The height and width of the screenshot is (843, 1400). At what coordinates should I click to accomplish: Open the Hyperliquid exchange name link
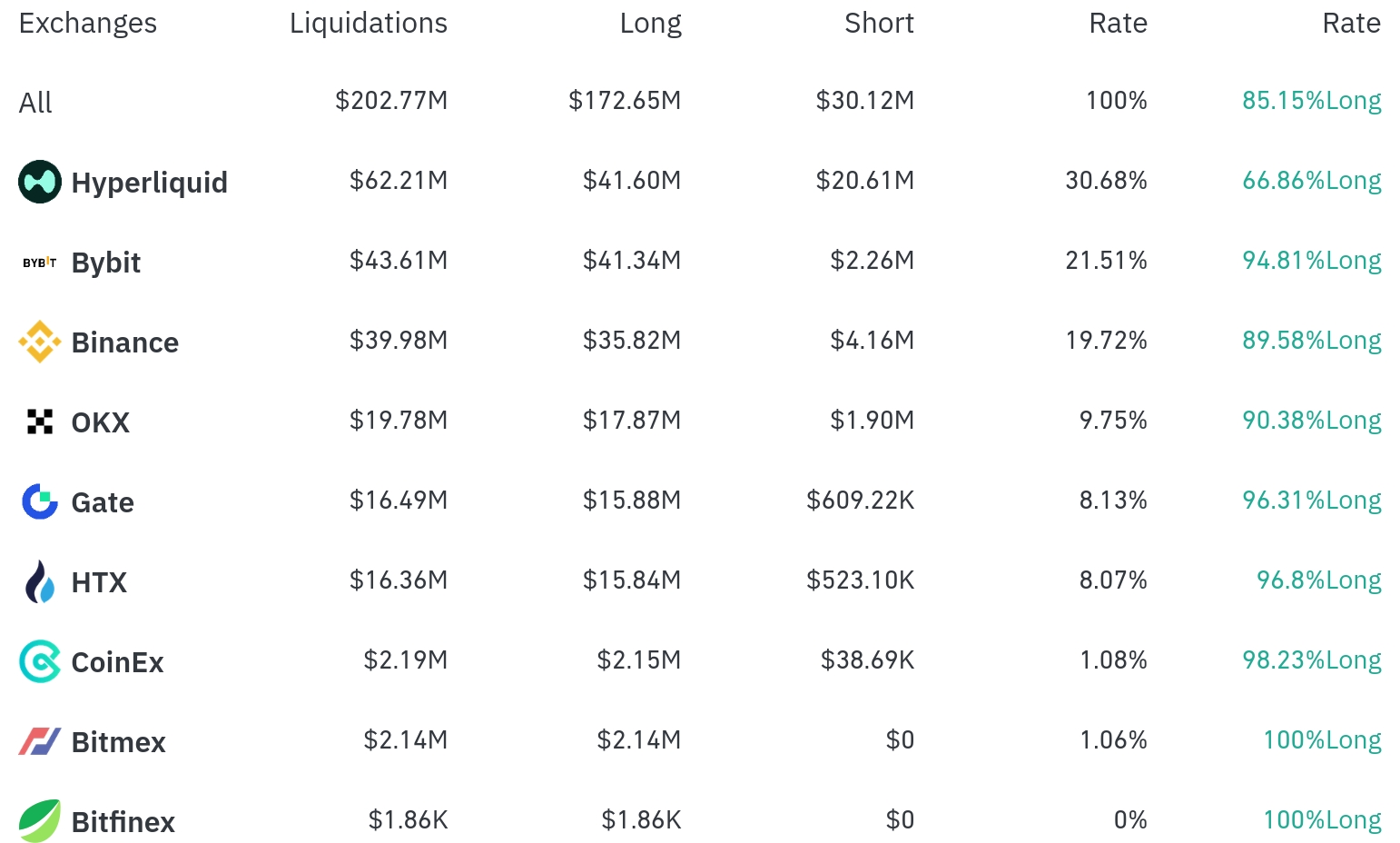[x=150, y=183]
